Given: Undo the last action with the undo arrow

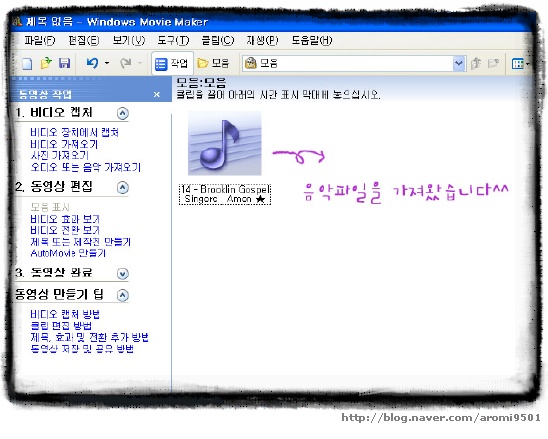Looking at the screenshot, I should 93,63.
